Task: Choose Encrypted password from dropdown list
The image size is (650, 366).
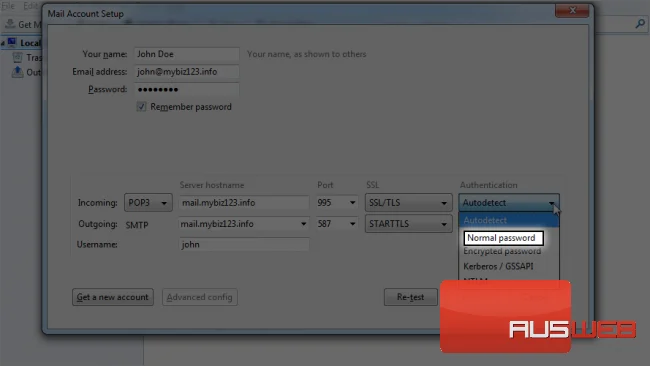Action: coord(502,251)
